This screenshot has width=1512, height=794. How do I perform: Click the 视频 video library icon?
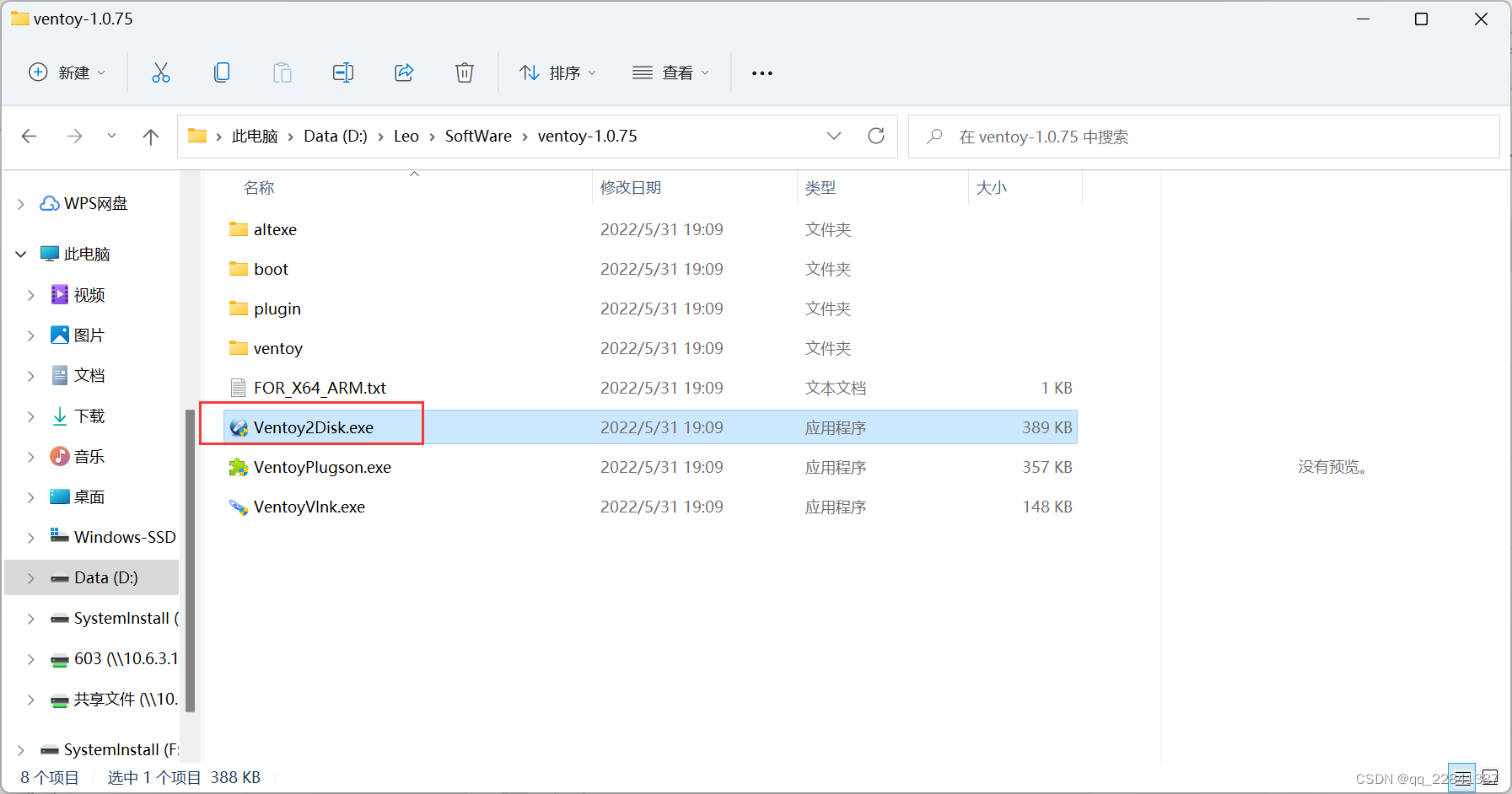pos(60,294)
